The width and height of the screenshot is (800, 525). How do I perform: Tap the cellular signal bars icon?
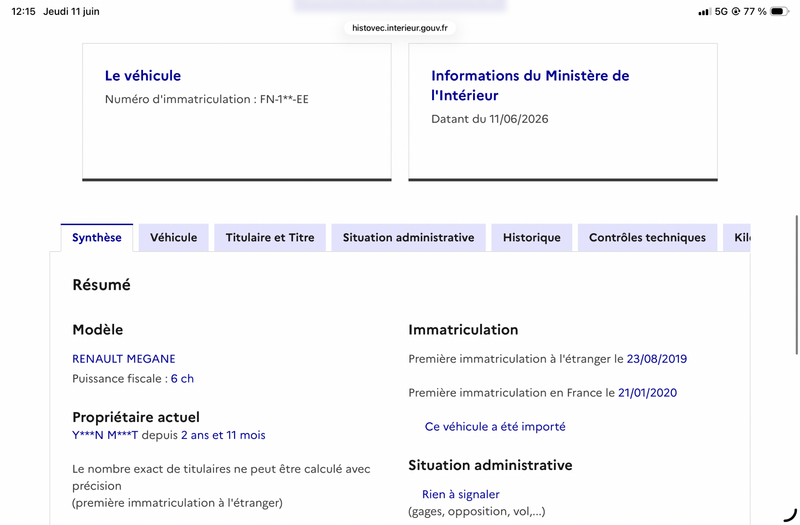tap(704, 11)
